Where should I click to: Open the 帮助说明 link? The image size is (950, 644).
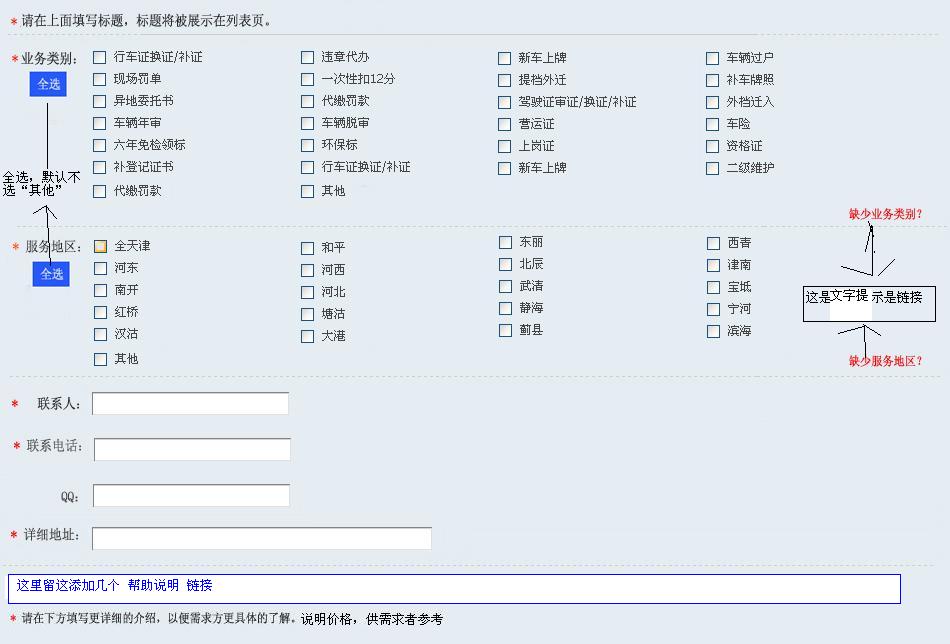(155, 586)
